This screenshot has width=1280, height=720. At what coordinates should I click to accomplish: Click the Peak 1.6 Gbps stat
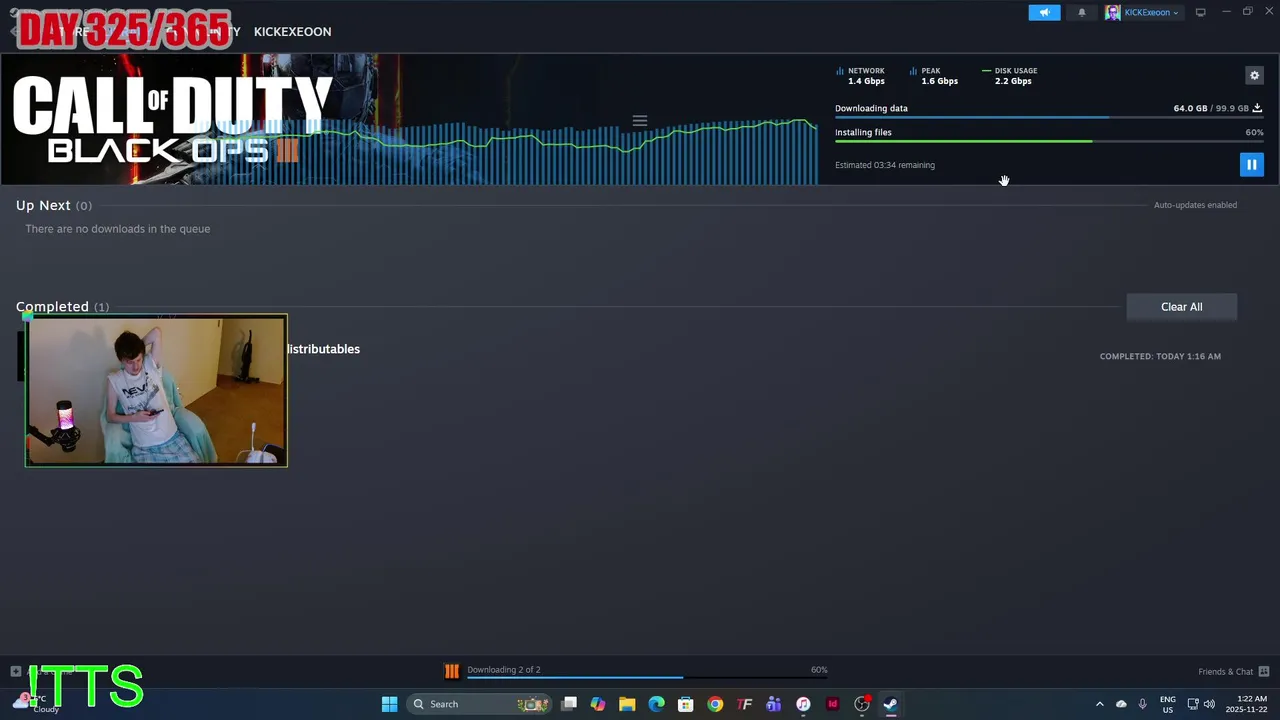click(x=934, y=76)
